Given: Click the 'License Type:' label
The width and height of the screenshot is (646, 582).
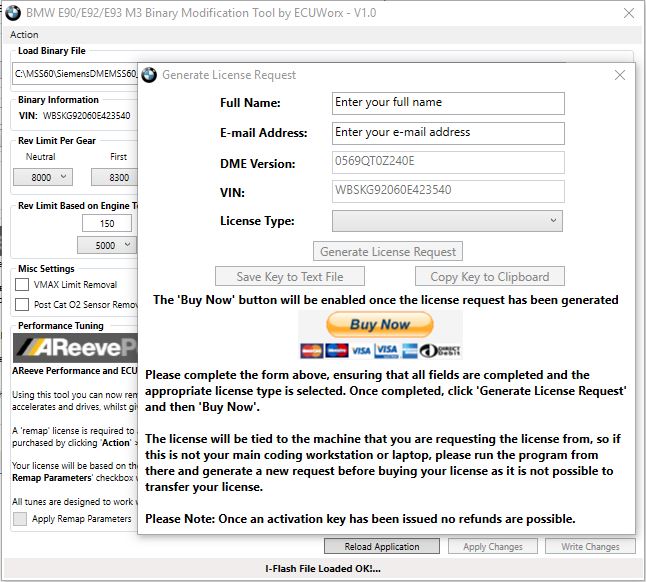Looking at the screenshot, I should (x=257, y=221).
